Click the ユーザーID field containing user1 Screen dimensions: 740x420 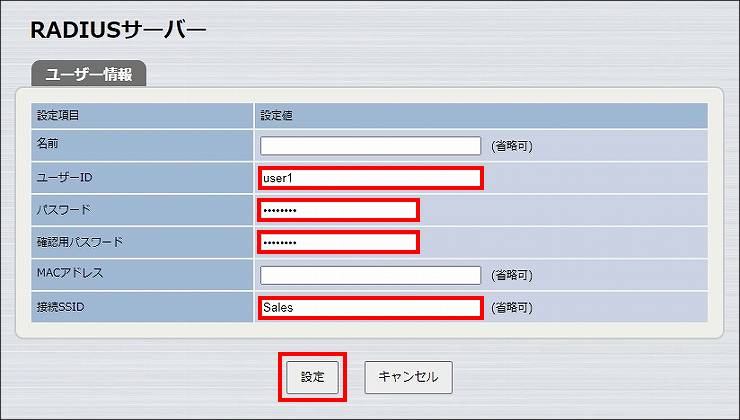(370, 178)
